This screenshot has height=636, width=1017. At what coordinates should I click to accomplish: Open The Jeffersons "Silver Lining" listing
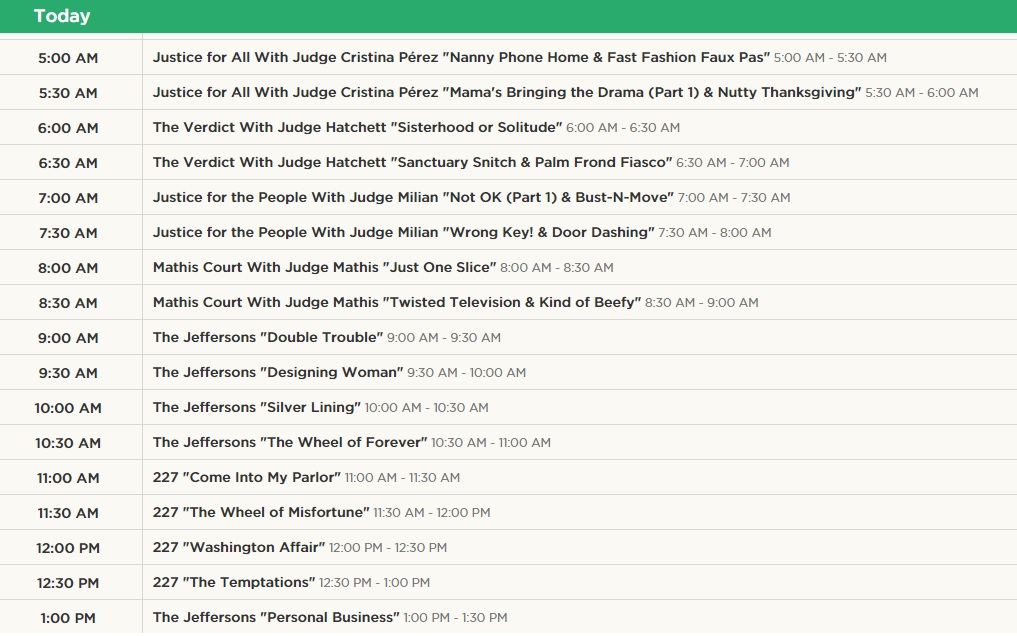point(257,407)
